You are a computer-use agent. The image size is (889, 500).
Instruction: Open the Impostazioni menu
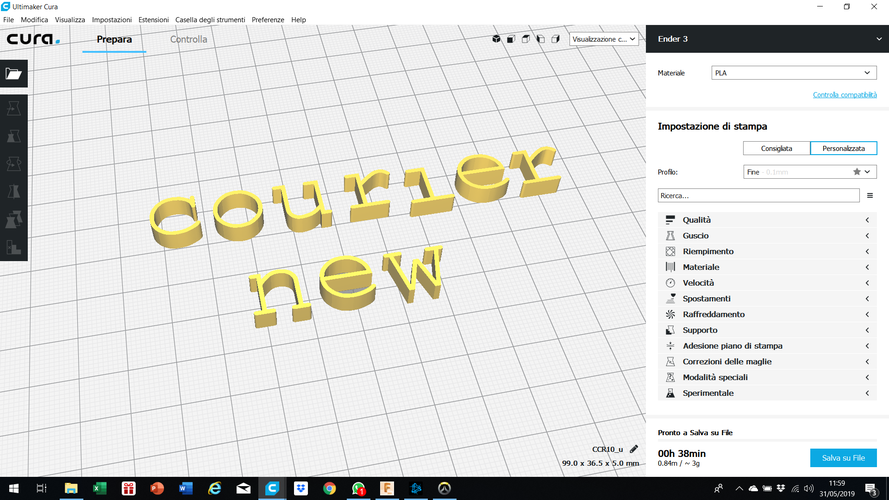pos(112,19)
